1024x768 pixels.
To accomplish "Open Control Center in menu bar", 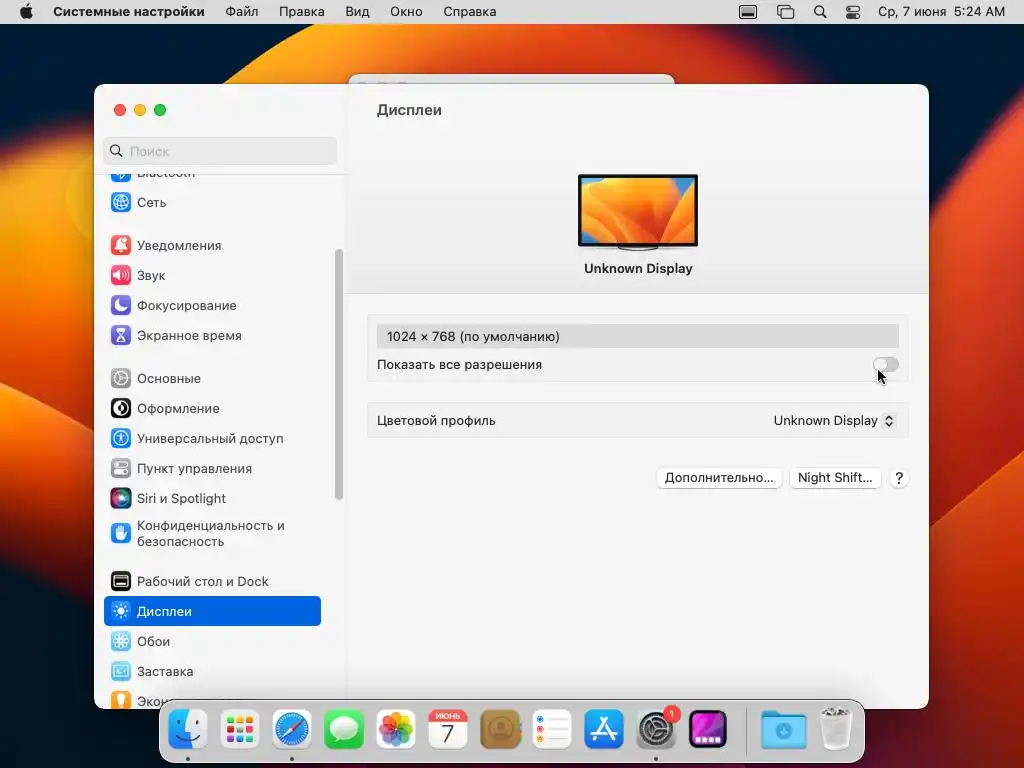I will tap(853, 12).
